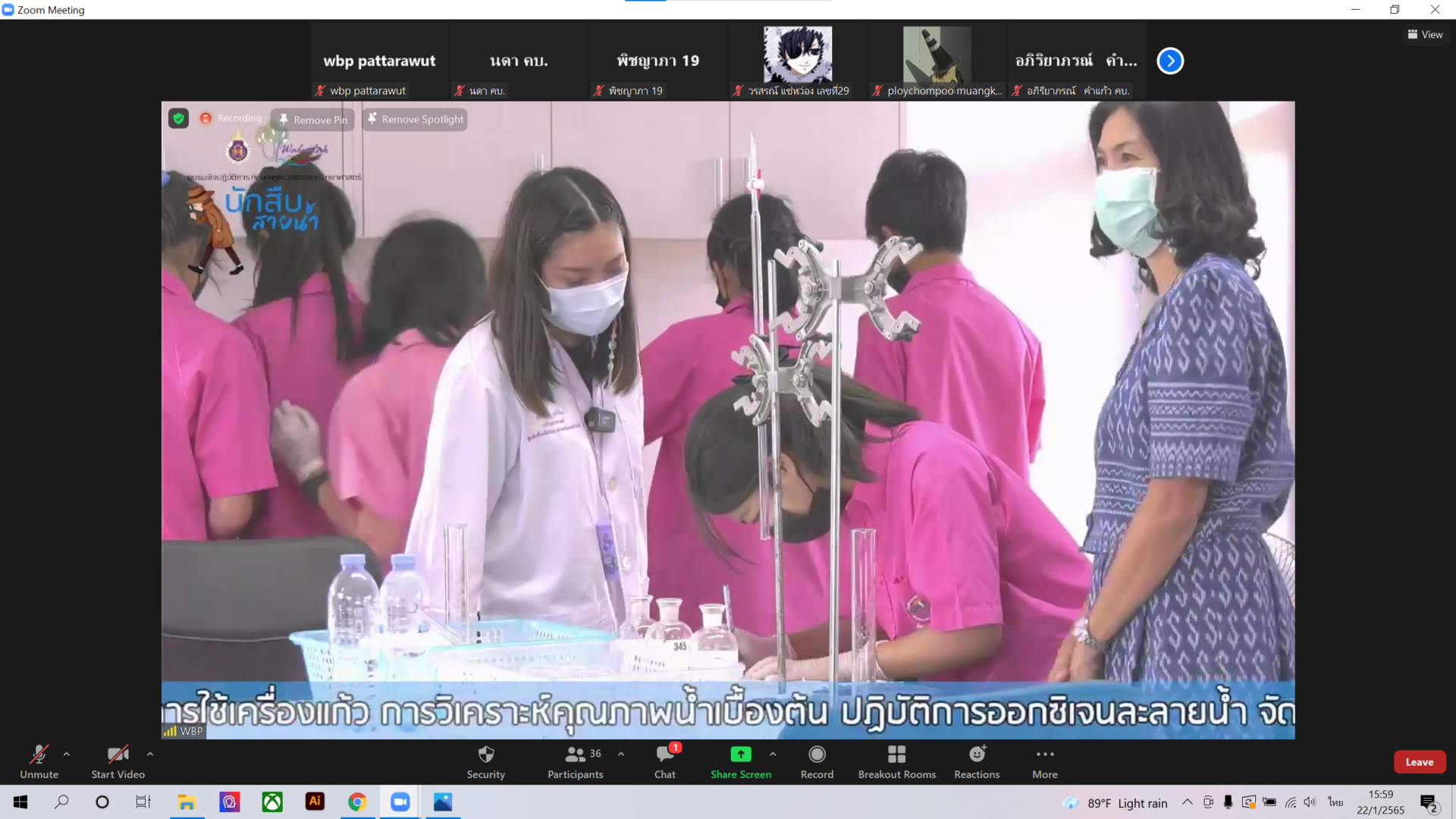
Task: Click Remove Pin button
Action: (x=312, y=120)
